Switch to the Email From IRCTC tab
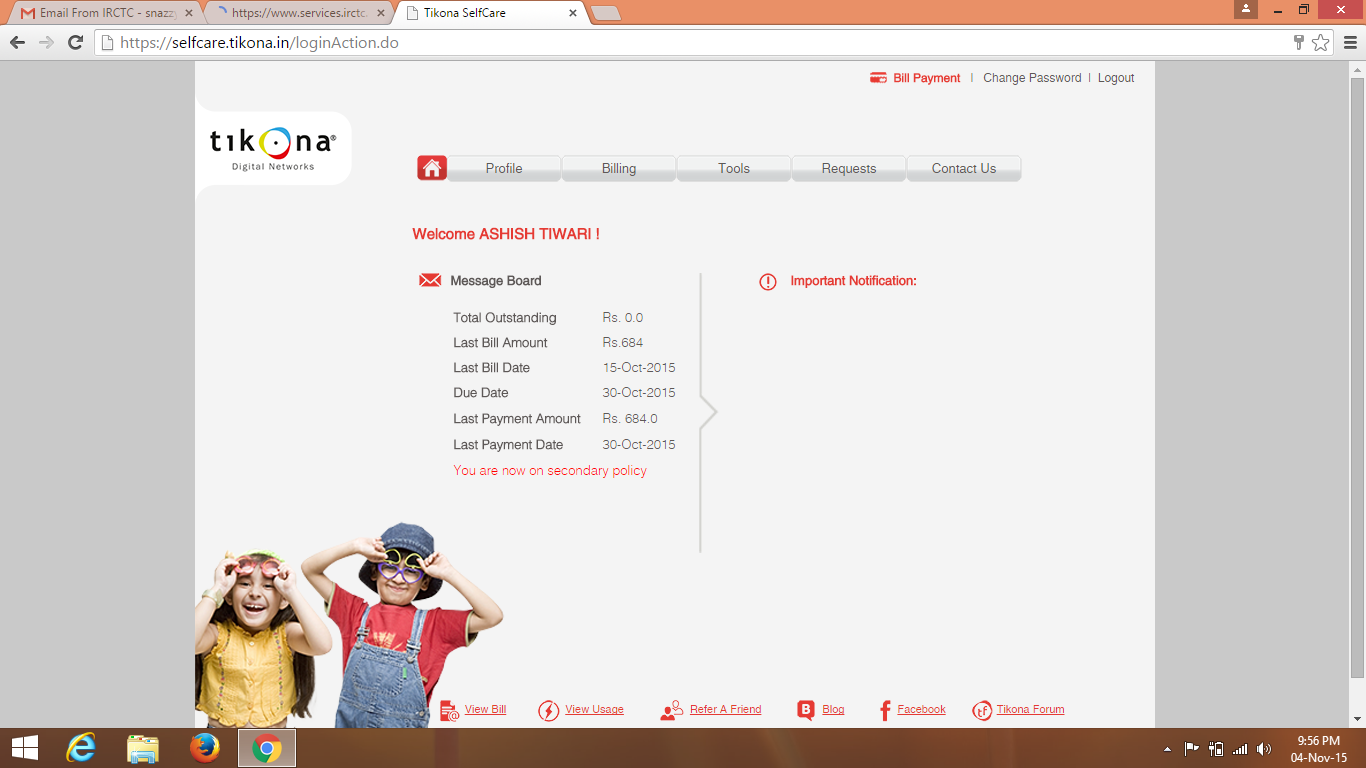 tap(100, 13)
